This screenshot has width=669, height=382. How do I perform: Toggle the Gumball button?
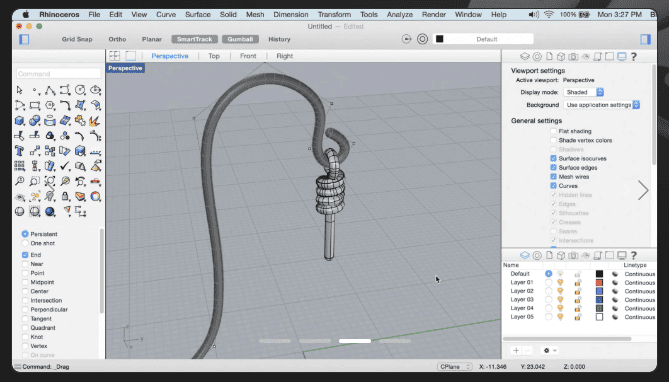coord(240,39)
